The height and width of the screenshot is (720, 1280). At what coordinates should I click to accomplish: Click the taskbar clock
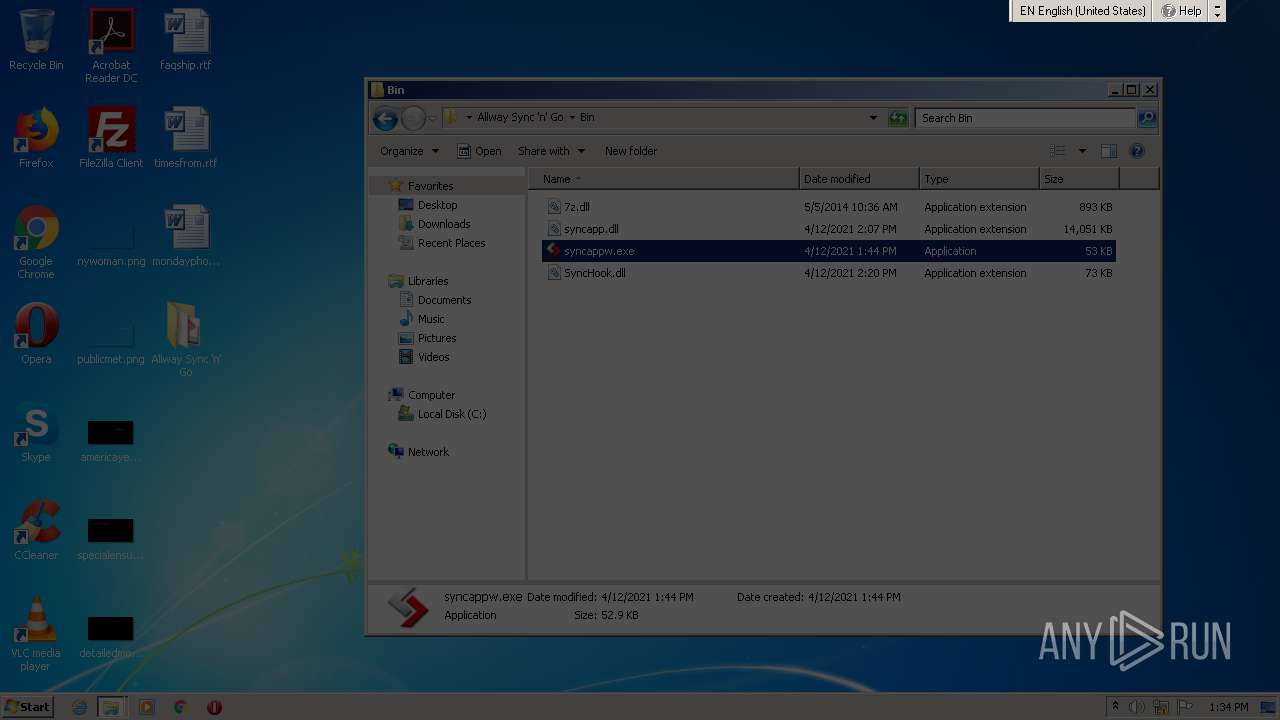pyautogui.click(x=1228, y=707)
